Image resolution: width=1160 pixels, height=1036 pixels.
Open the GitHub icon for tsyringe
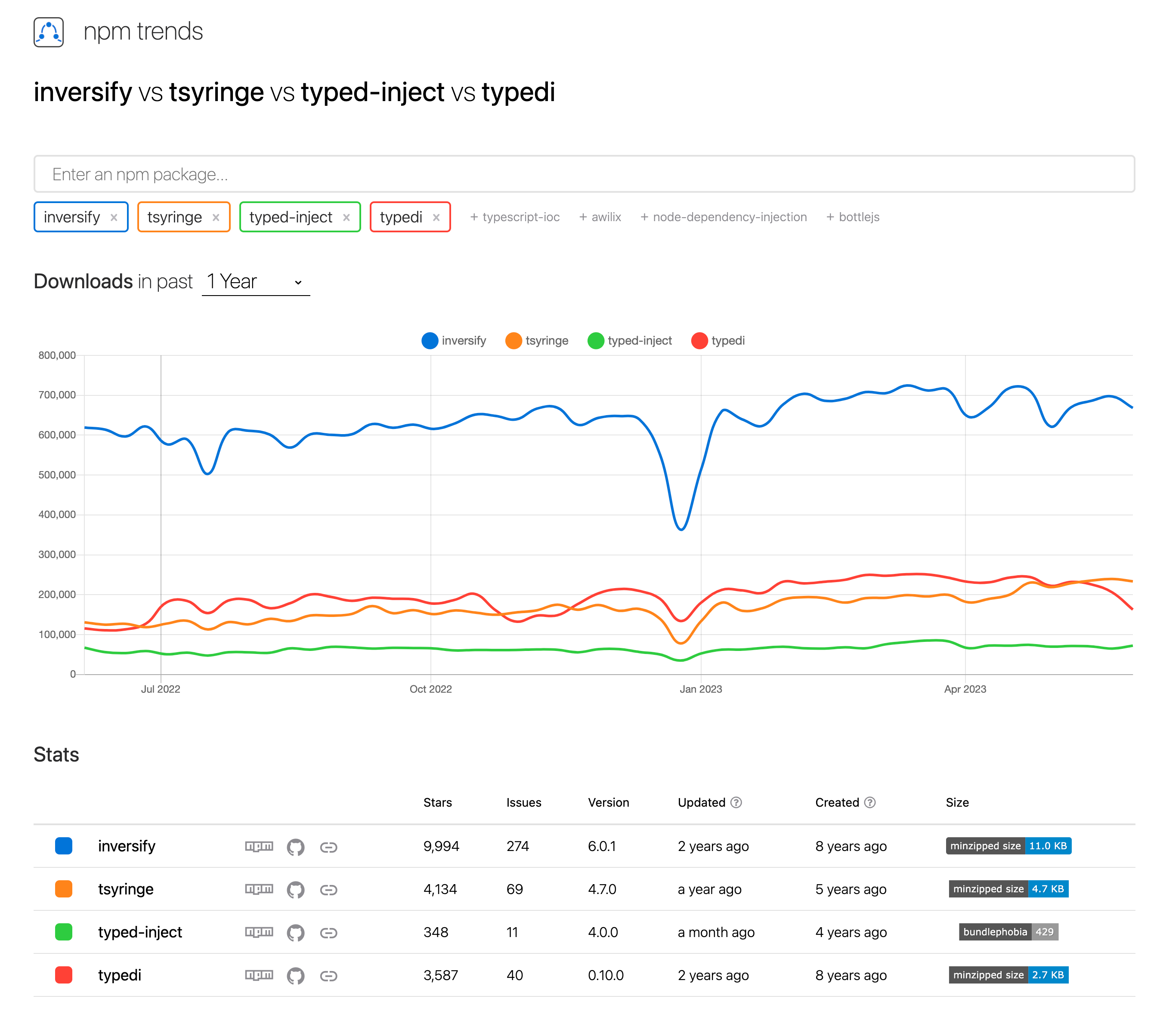pyautogui.click(x=296, y=890)
